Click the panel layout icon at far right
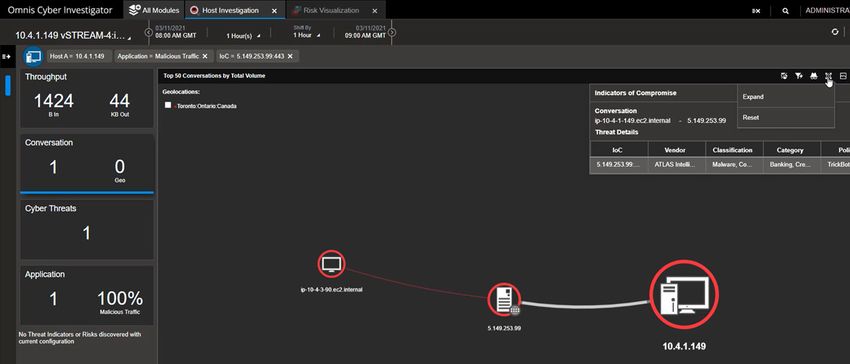The width and height of the screenshot is (850, 364). pos(843,76)
